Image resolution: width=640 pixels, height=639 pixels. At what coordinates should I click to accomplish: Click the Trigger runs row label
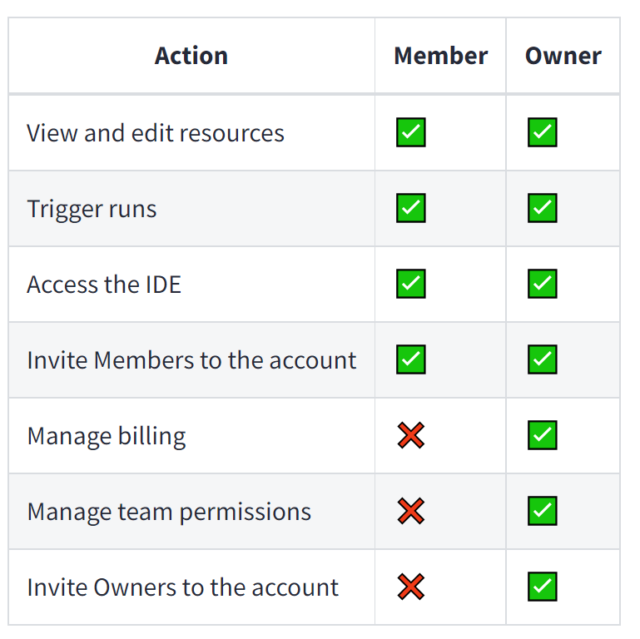click(x=92, y=209)
